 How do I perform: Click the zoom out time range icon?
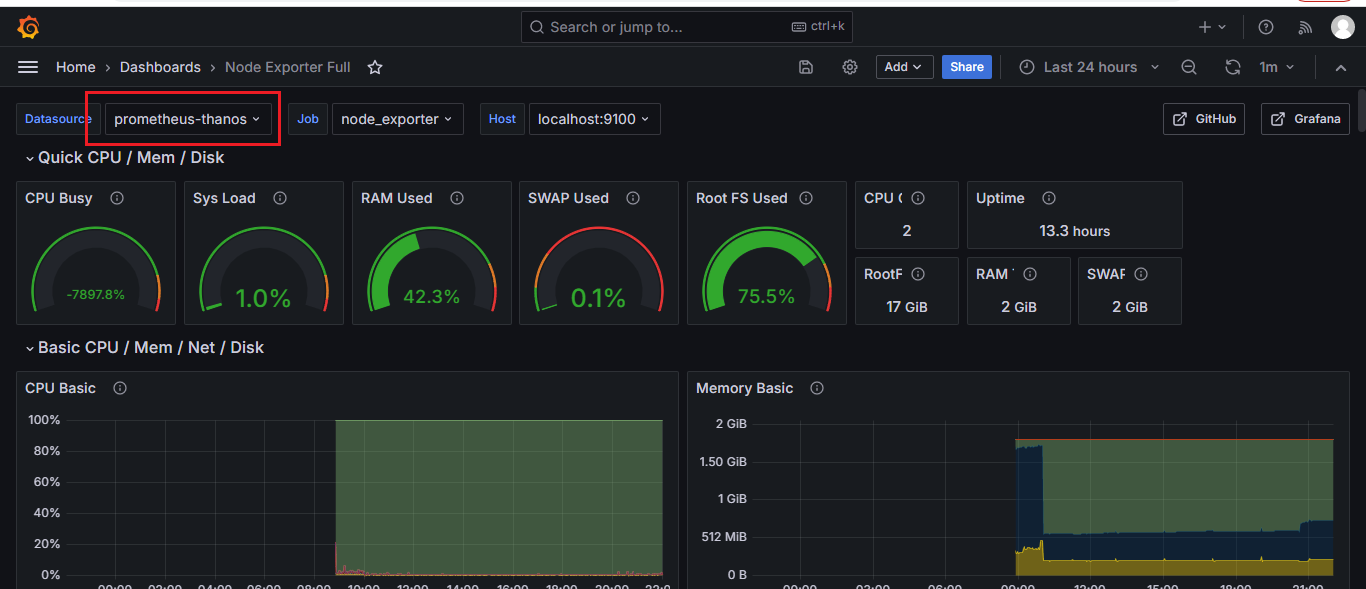coord(1189,67)
